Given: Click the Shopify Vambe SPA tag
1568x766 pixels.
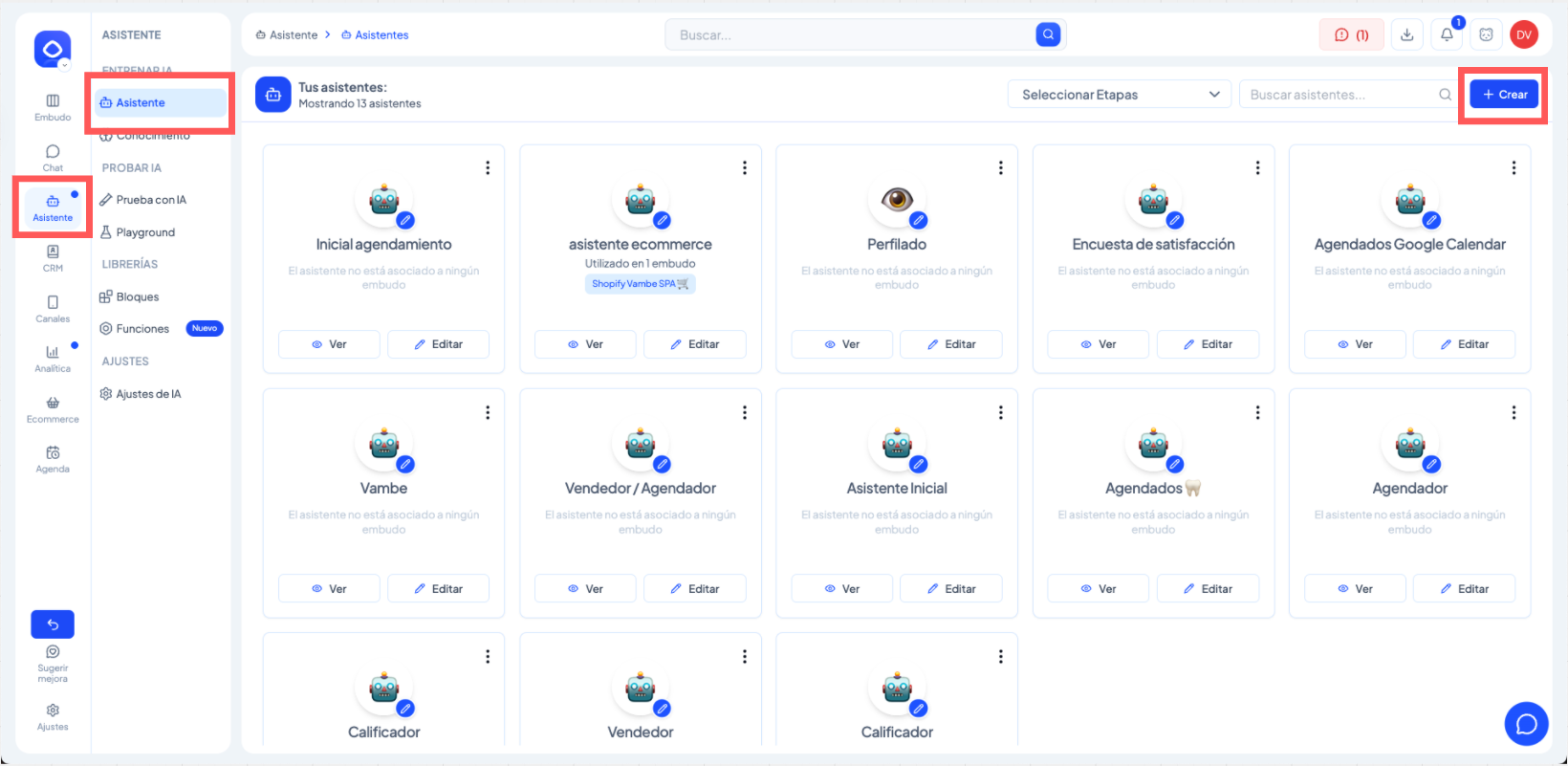Looking at the screenshot, I should click(640, 284).
